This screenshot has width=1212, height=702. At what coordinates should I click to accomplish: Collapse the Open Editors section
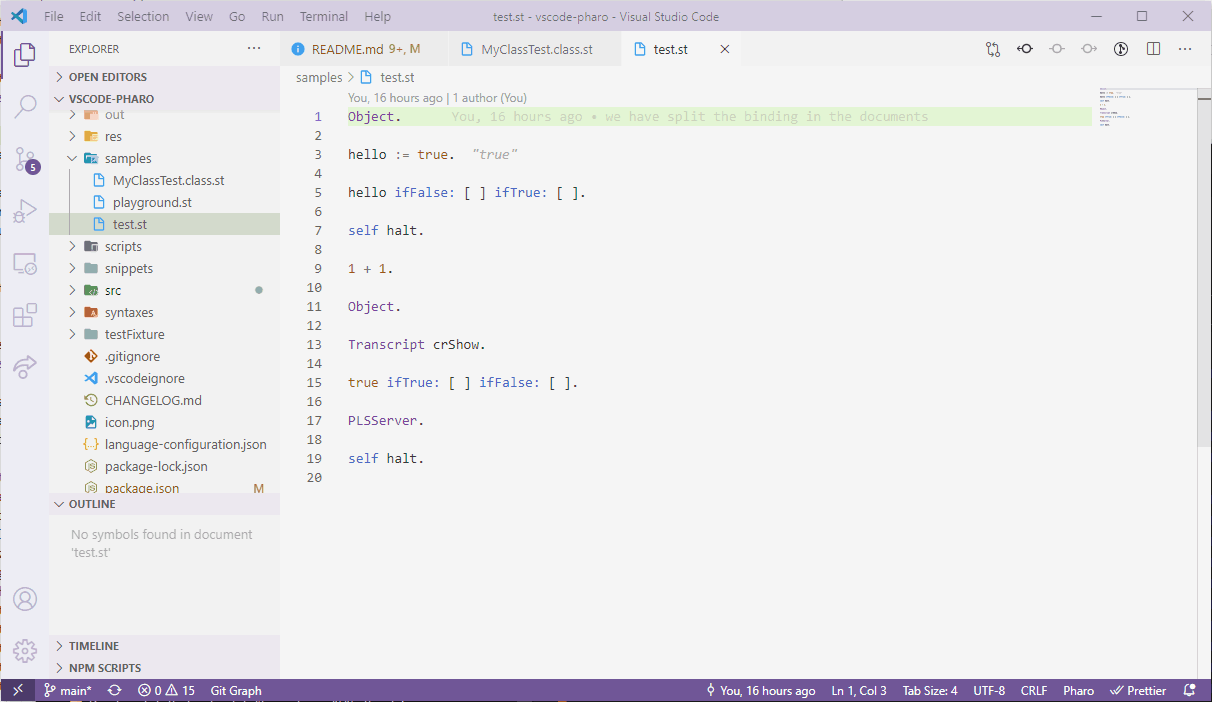coord(164,77)
